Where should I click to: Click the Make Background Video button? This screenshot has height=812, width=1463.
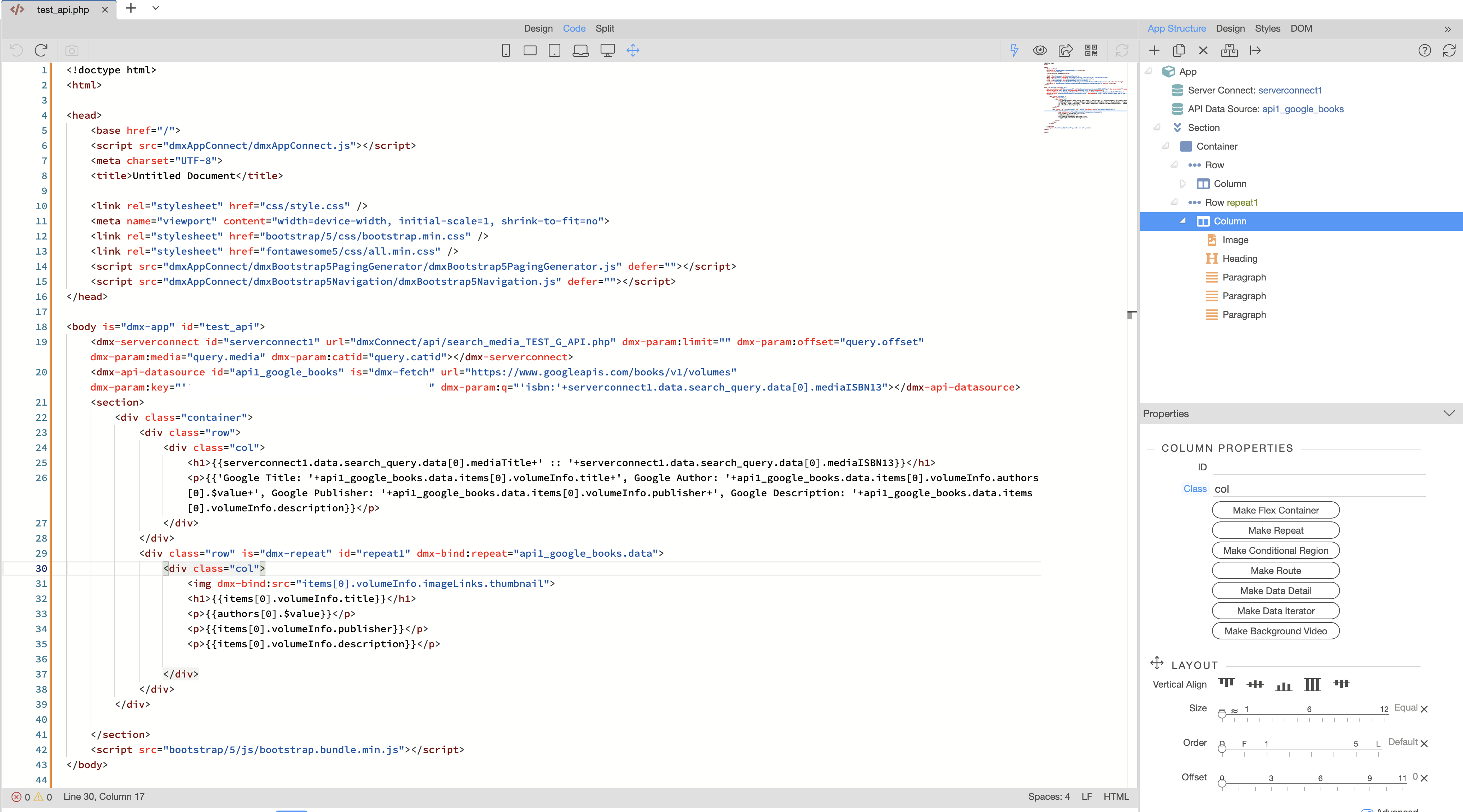[x=1276, y=631]
